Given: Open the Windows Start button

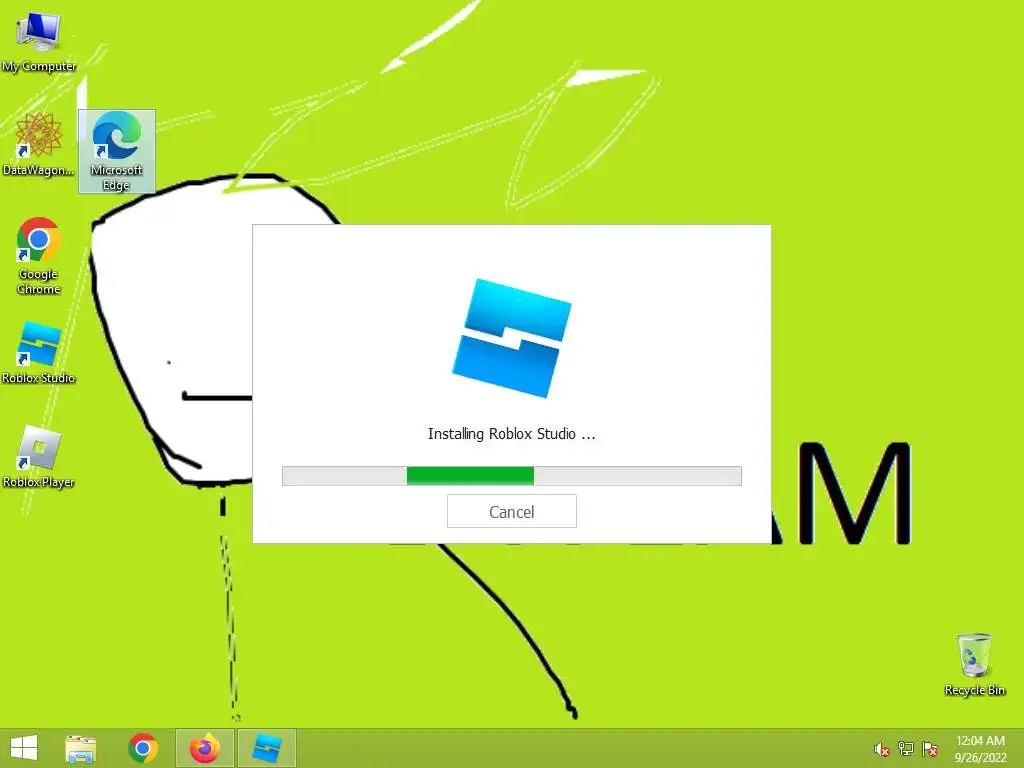Looking at the screenshot, I should pyautogui.click(x=24, y=748).
